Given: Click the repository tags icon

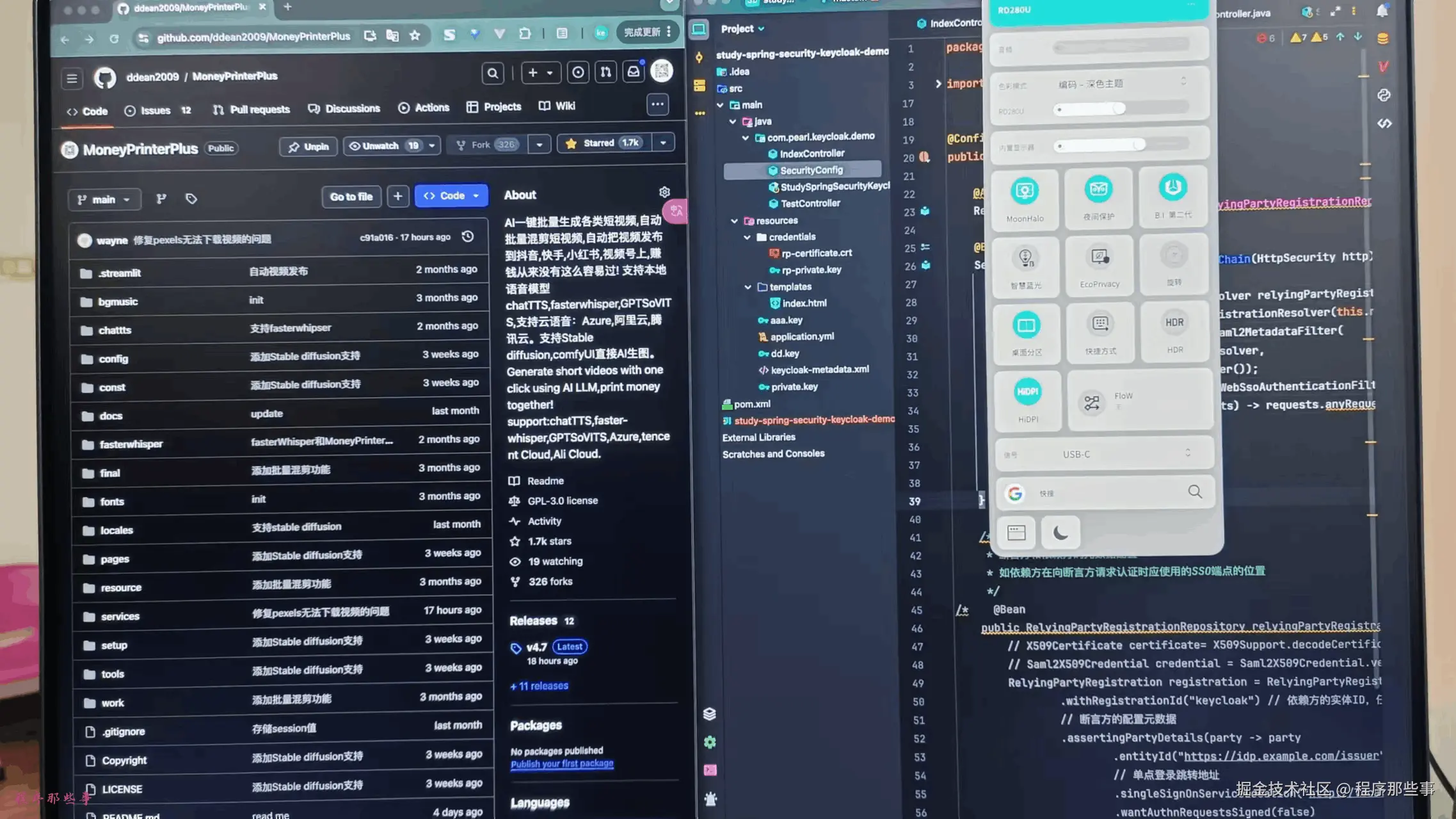Looking at the screenshot, I should tap(191, 199).
